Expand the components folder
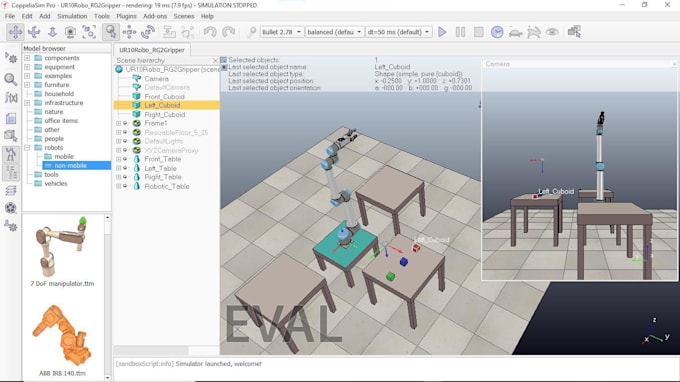Image resolution: width=680 pixels, height=382 pixels. 27,58
